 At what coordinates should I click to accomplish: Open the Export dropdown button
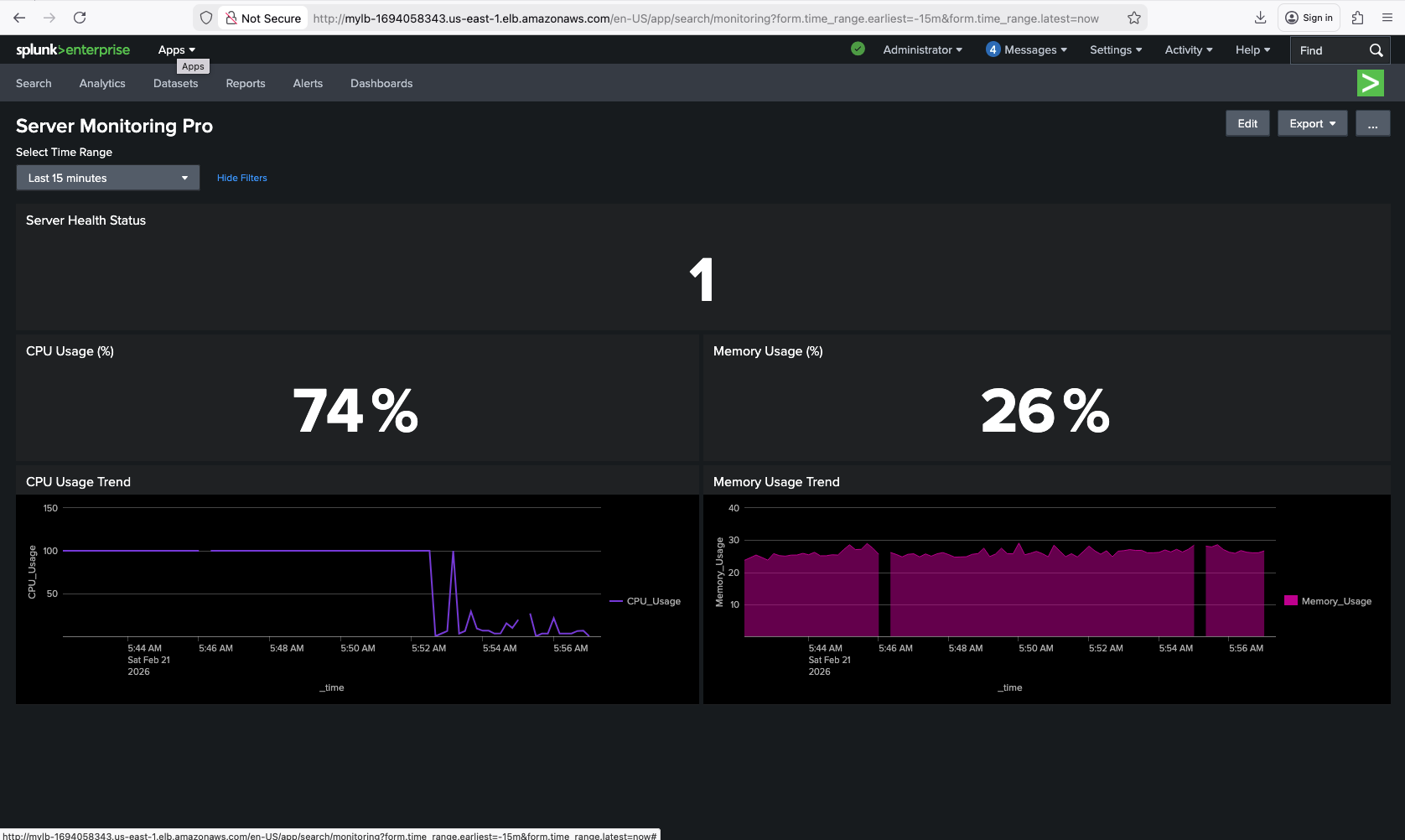(1313, 123)
